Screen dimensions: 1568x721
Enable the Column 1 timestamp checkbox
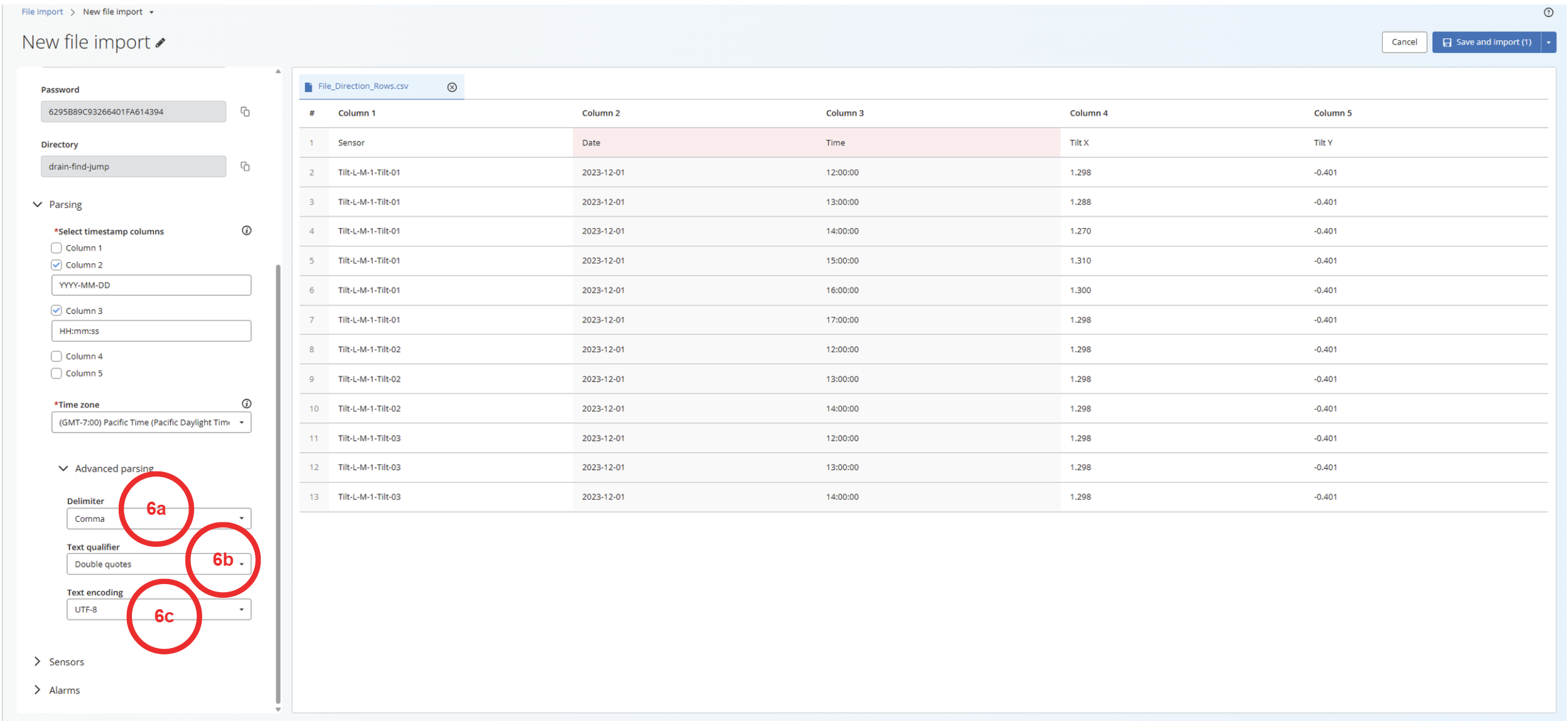point(57,248)
